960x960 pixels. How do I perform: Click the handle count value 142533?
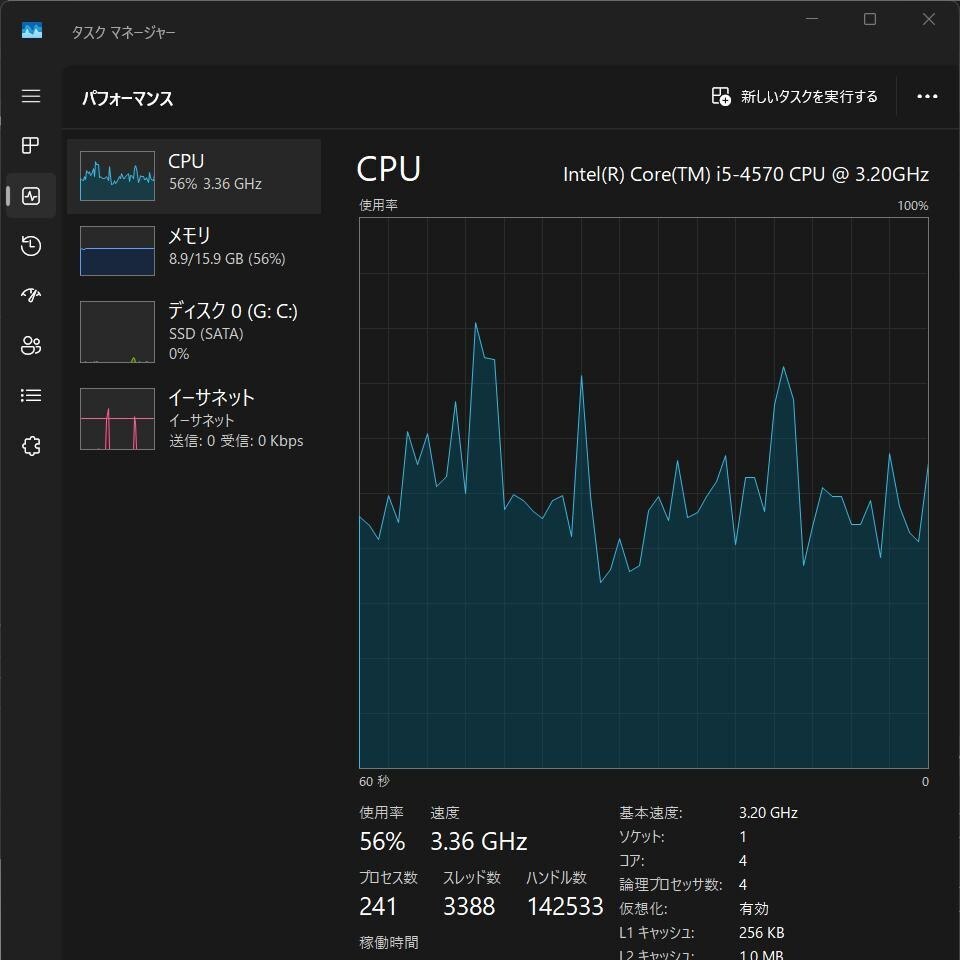pos(565,906)
